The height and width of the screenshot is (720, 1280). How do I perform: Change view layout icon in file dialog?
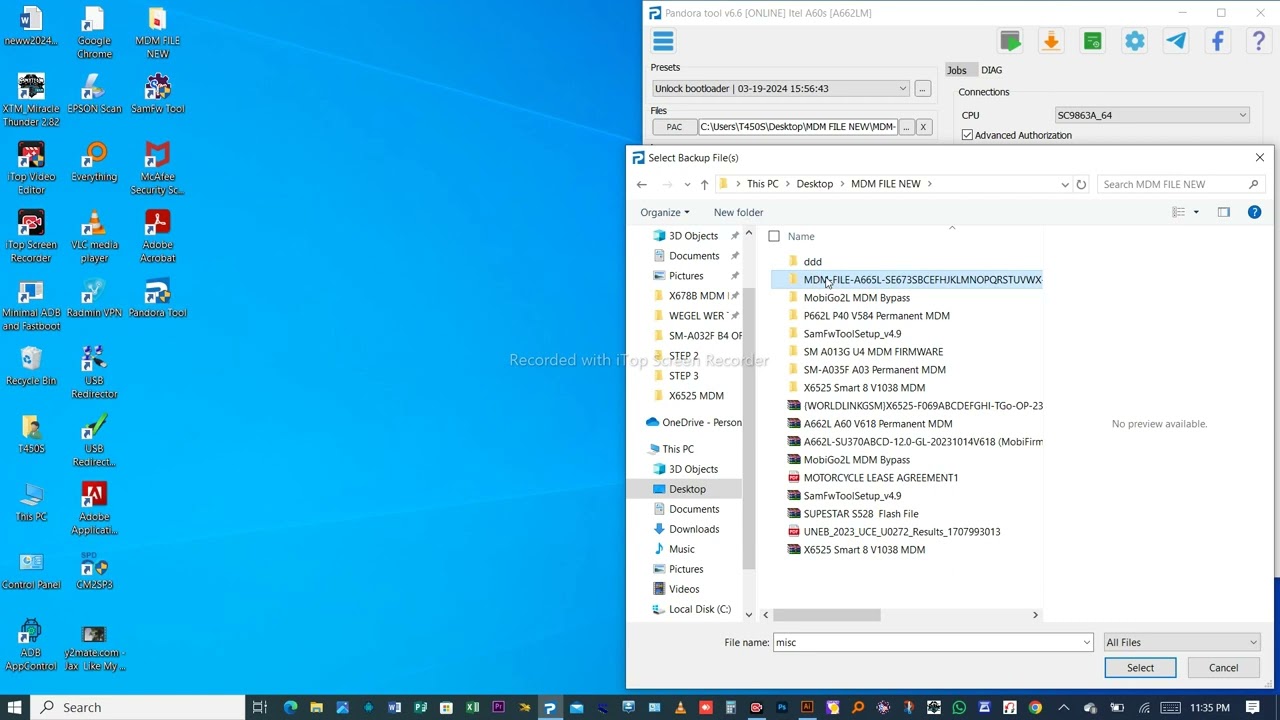(x=1179, y=212)
